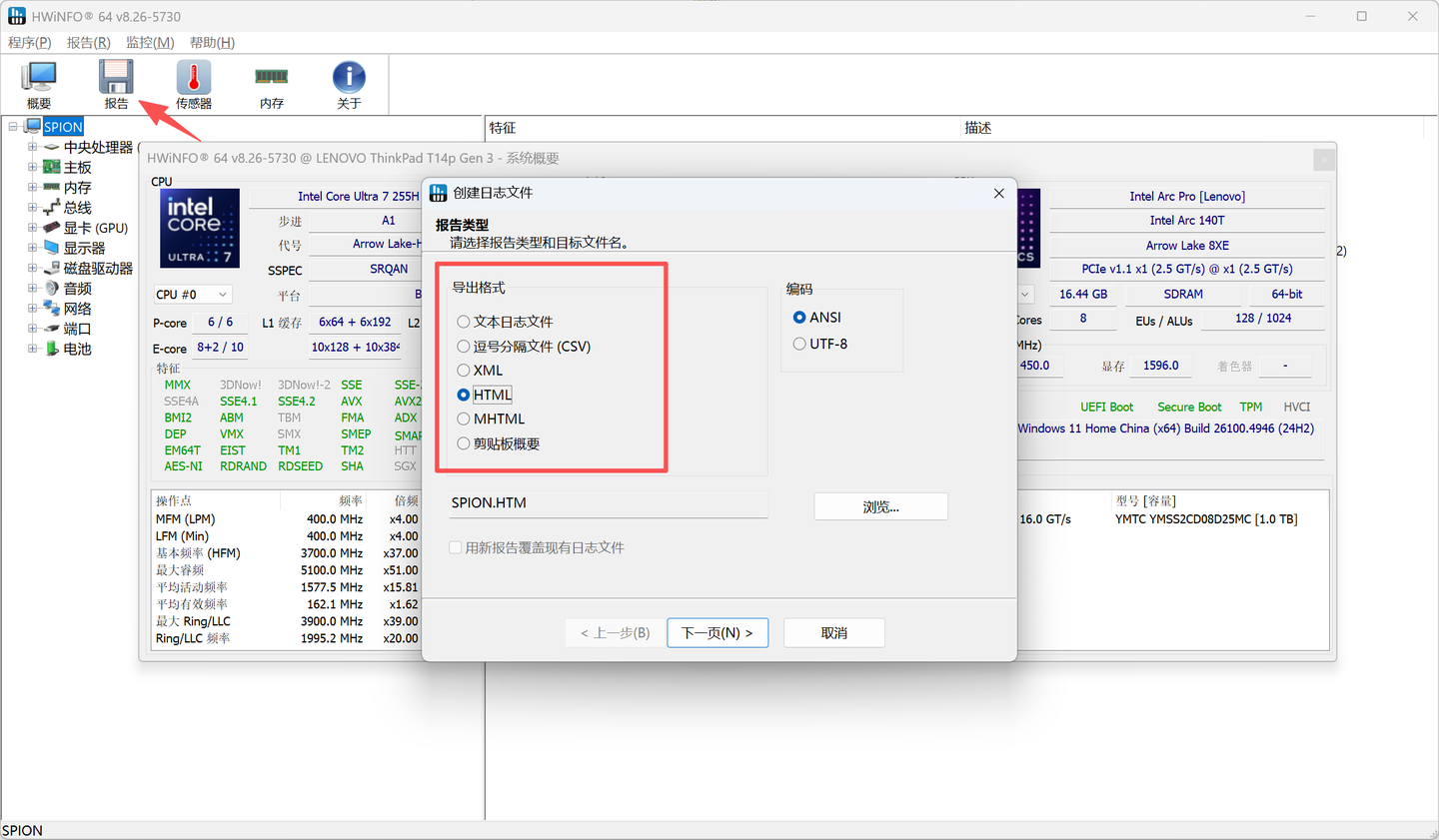Click the P-core 6 / 6 value

click(x=220, y=322)
